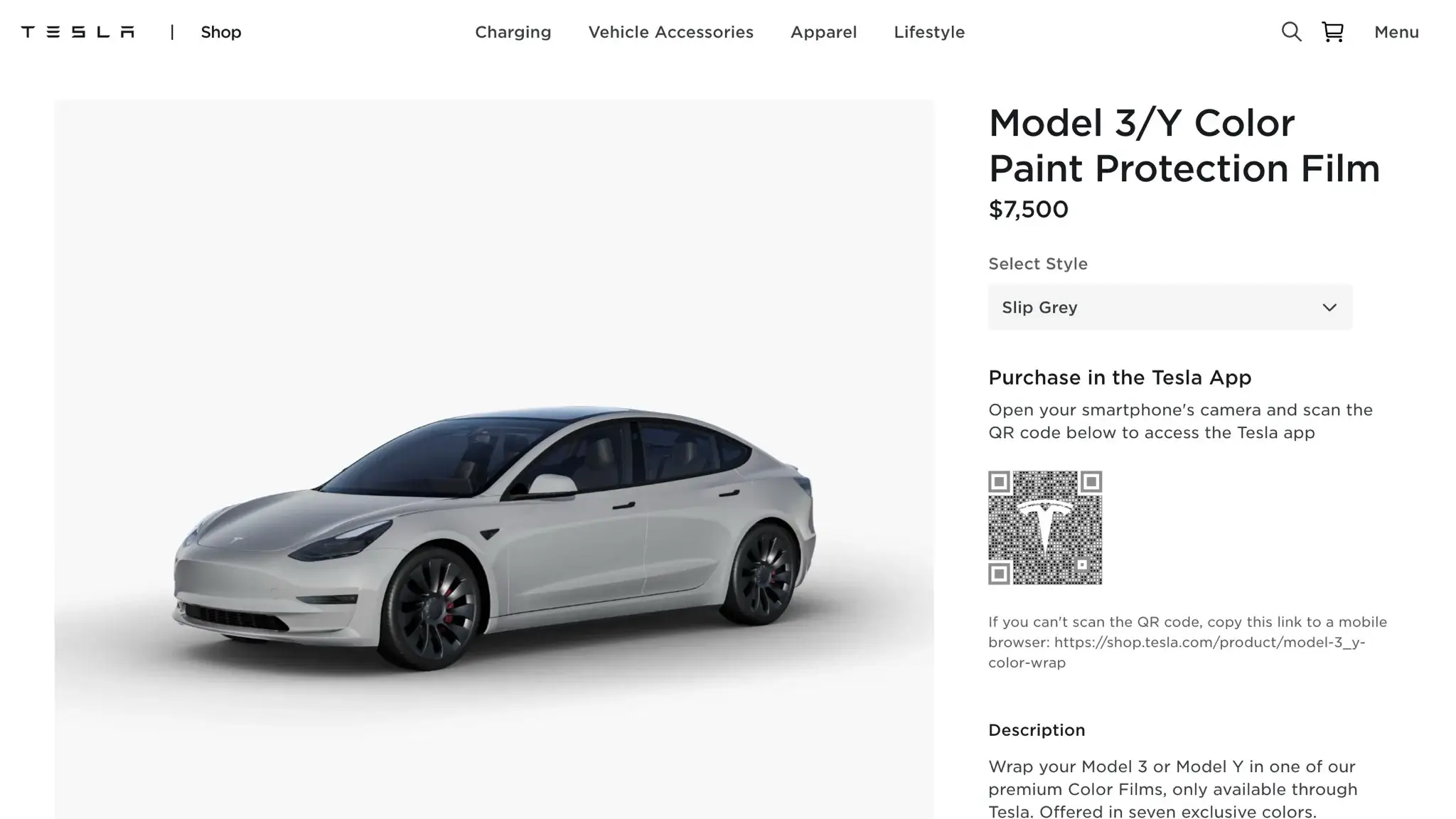Open the Vehicle Accessories menu
1456x819 pixels.
click(670, 32)
